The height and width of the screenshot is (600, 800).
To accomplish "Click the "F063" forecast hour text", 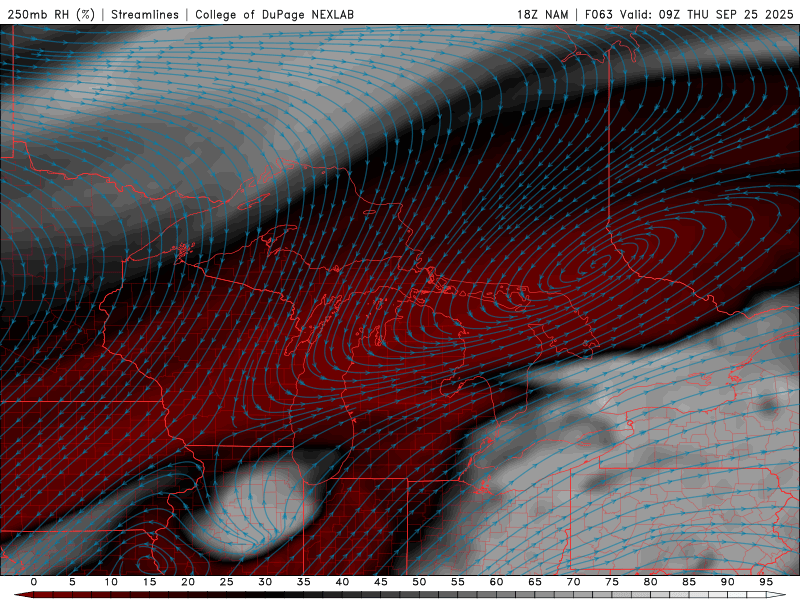I will point(598,14).
